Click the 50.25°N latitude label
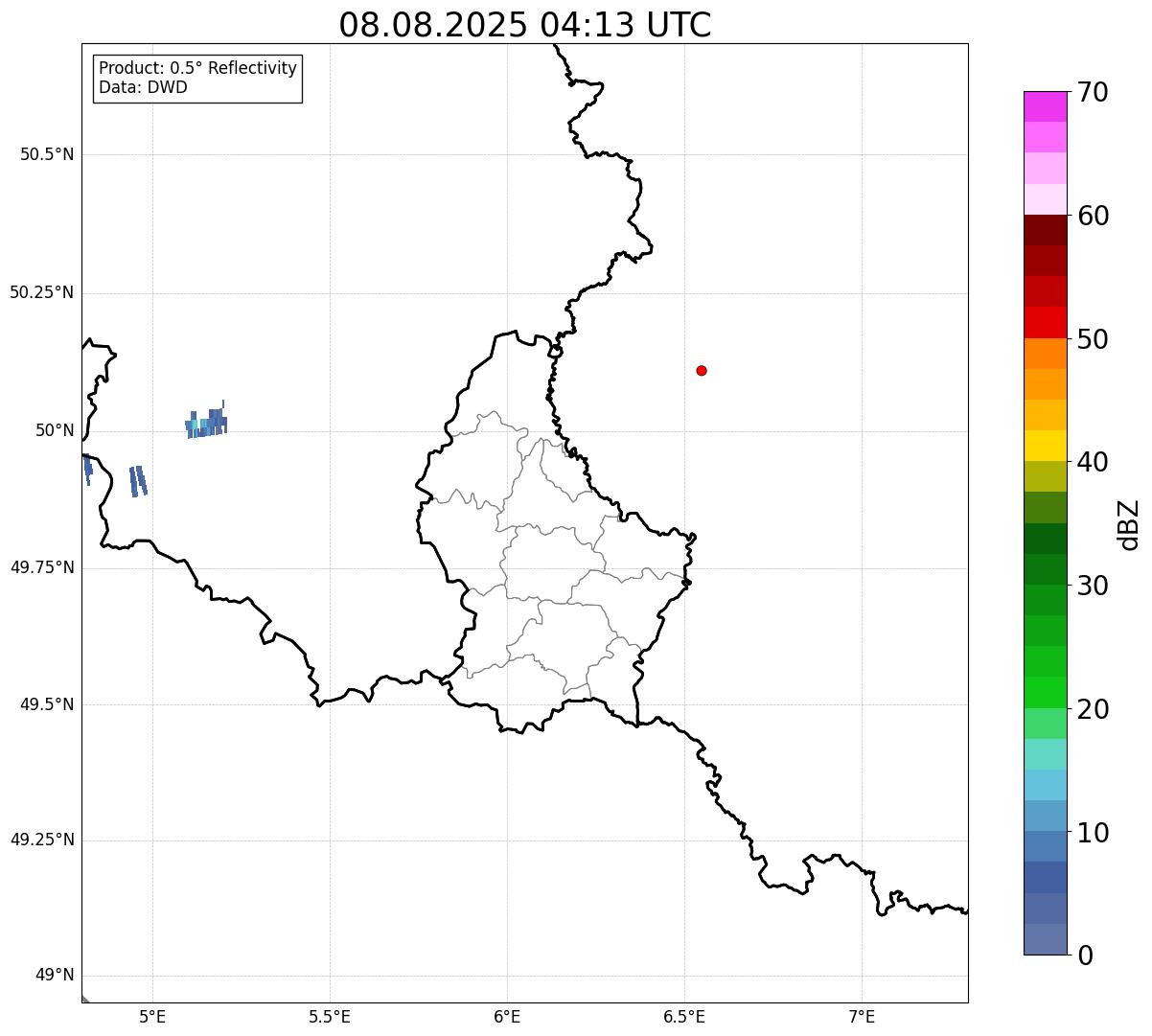The height and width of the screenshot is (1036, 1152). [41, 292]
